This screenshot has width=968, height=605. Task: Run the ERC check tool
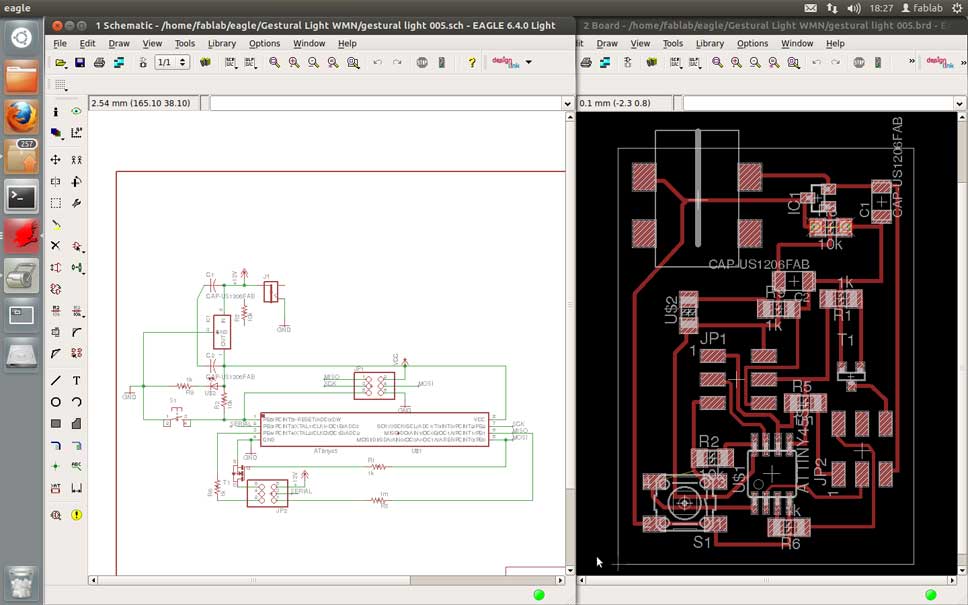coord(56,514)
